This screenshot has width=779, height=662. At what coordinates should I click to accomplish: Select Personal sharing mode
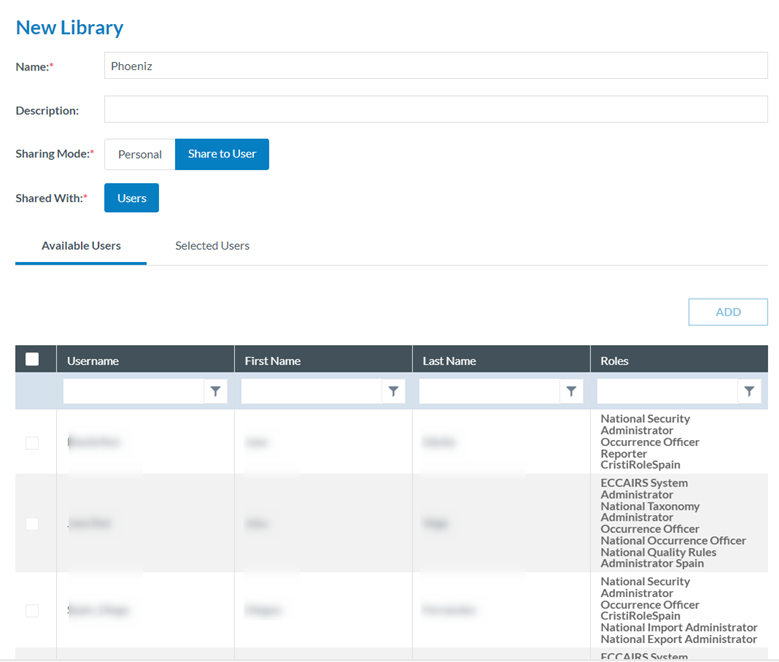pos(139,154)
